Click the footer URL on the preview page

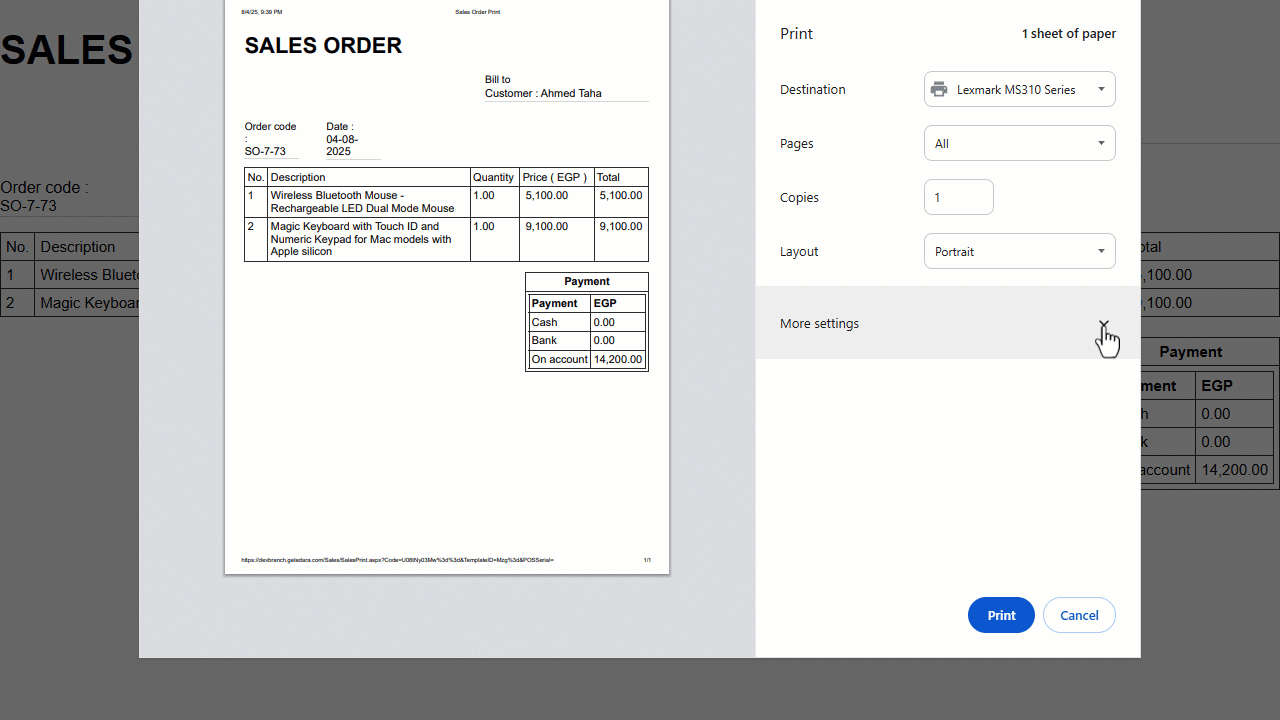tap(397, 560)
